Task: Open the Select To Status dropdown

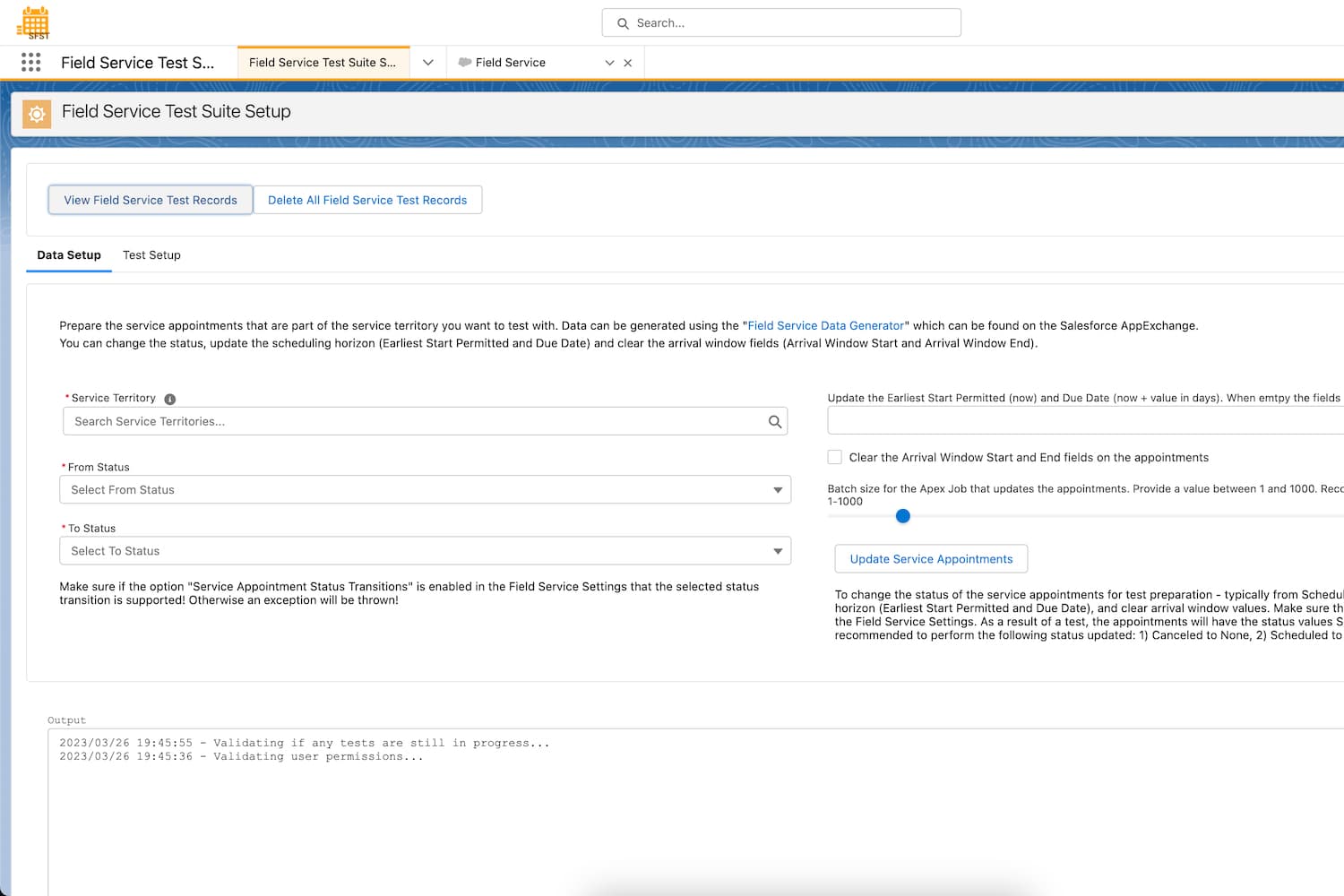Action: coord(426,550)
